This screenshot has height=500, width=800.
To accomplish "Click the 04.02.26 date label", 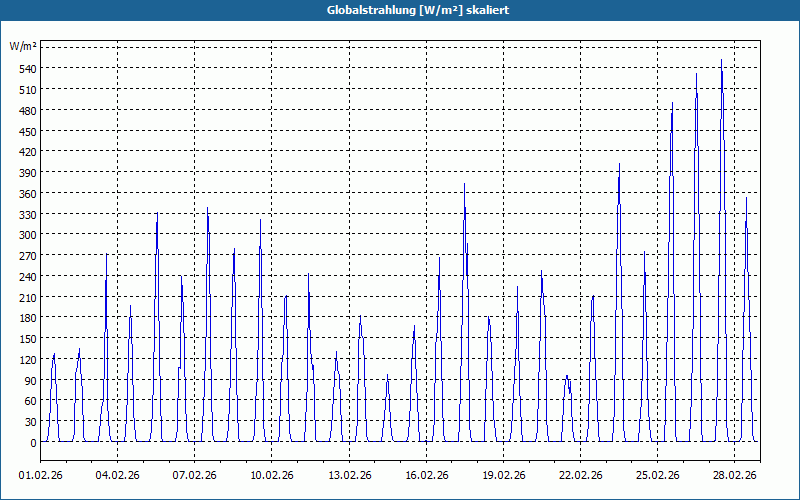I will [117, 476].
